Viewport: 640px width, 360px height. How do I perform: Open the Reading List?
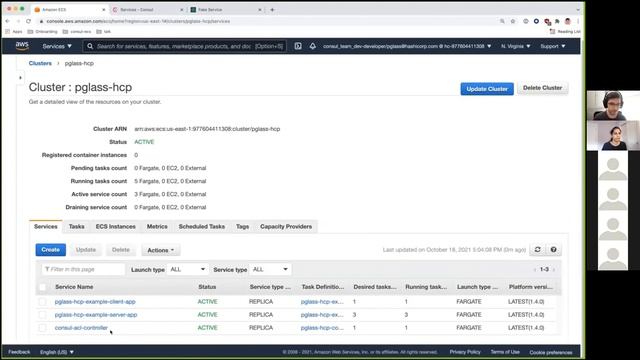(x=565, y=31)
